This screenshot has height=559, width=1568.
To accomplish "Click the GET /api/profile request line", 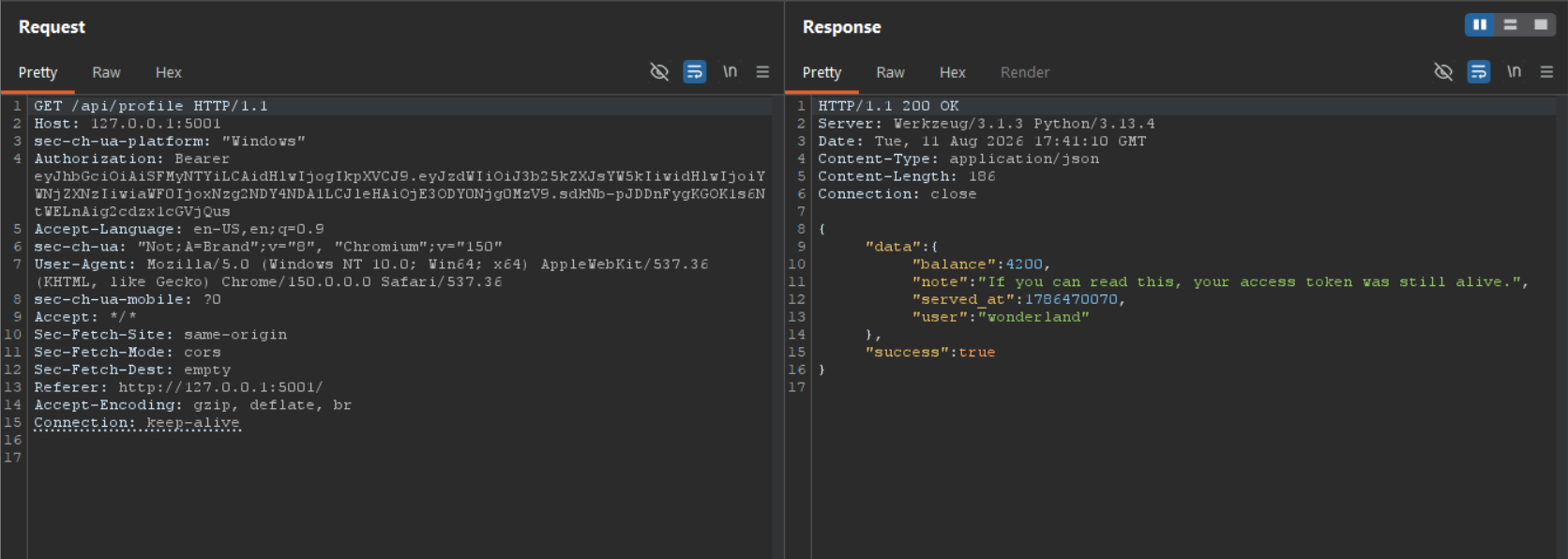I will [151, 106].
